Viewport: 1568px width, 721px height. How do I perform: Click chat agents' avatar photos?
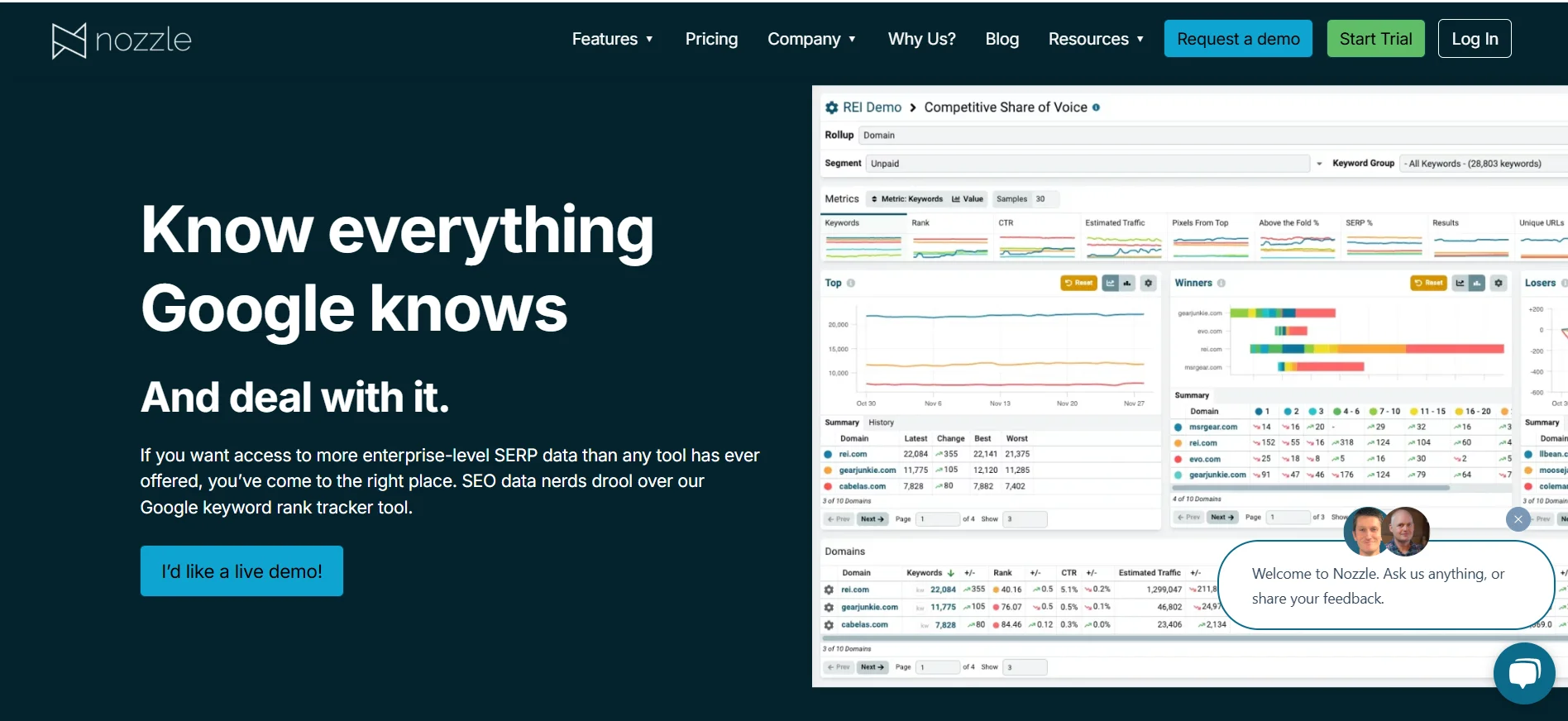pos(1387,532)
